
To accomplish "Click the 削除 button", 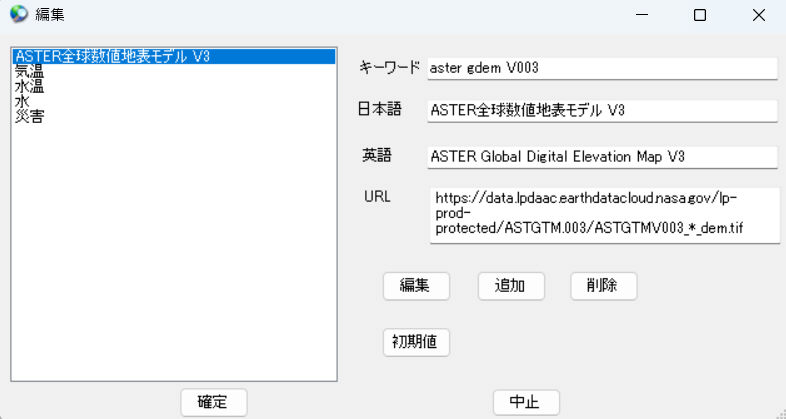I will [x=603, y=285].
